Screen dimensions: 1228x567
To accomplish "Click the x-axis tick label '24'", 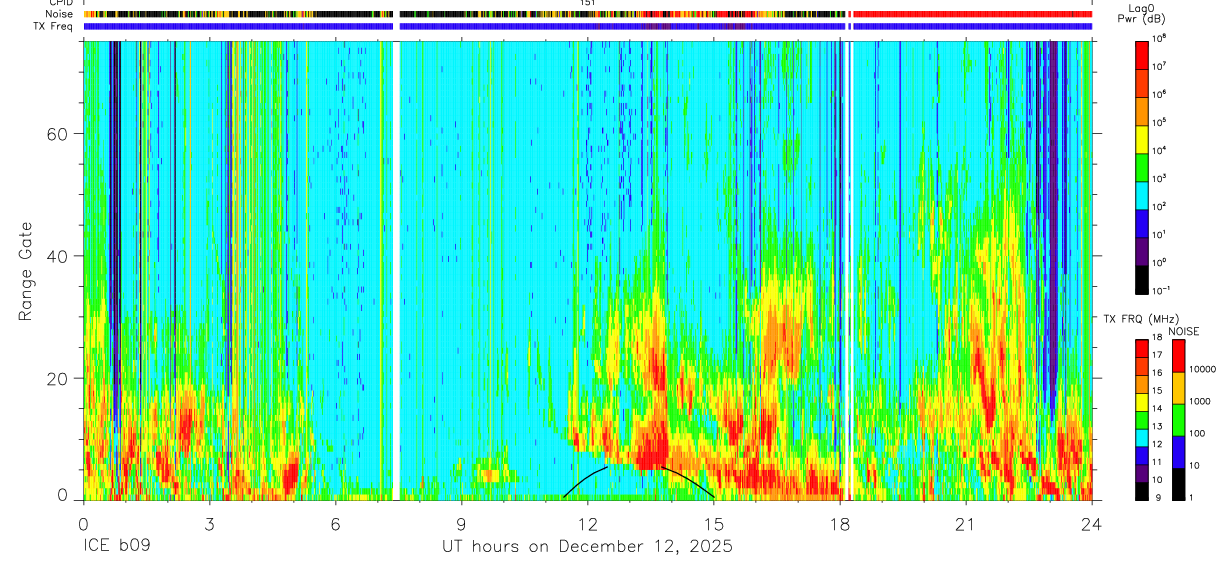I will click(1092, 525).
